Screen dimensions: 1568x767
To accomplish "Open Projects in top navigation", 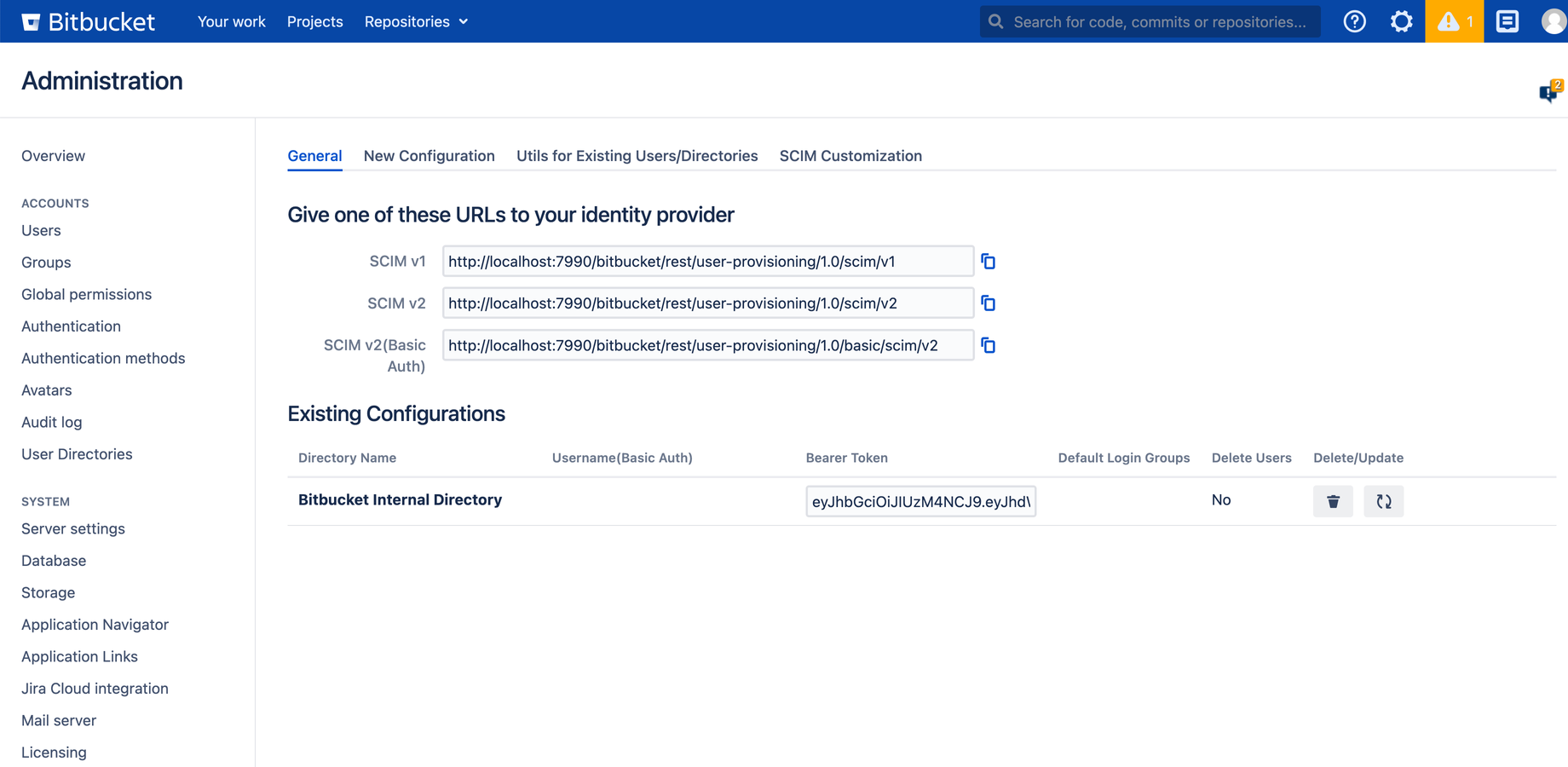I will [314, 21].
